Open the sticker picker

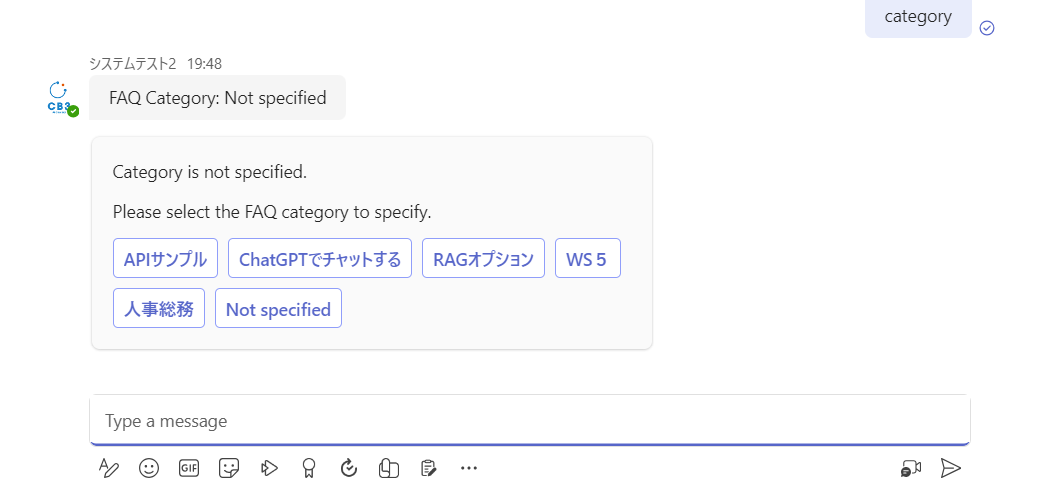[x=229, y=468]
